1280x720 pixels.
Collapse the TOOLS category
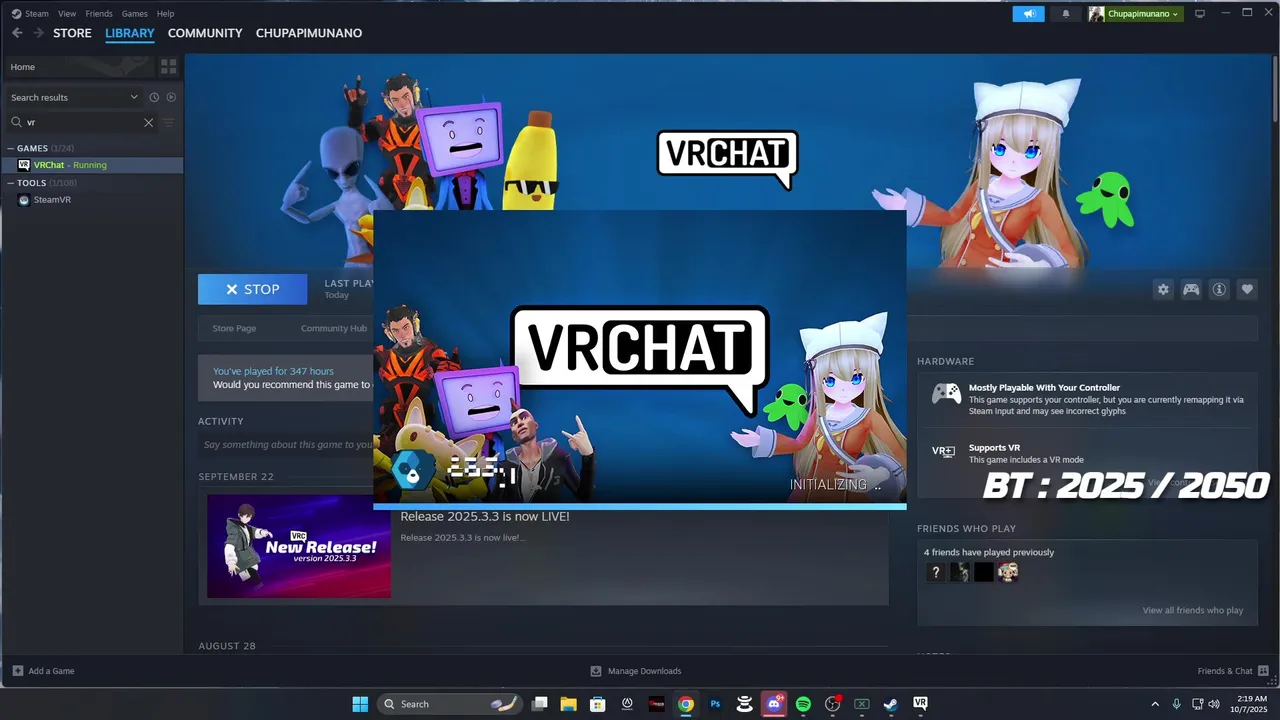11,183
